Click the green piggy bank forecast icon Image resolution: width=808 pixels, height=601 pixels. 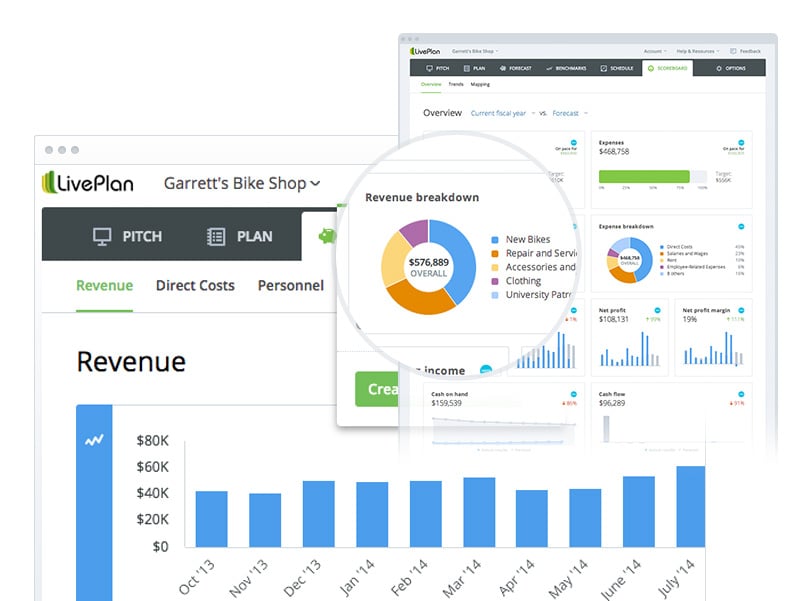click(x=328, y=236)
